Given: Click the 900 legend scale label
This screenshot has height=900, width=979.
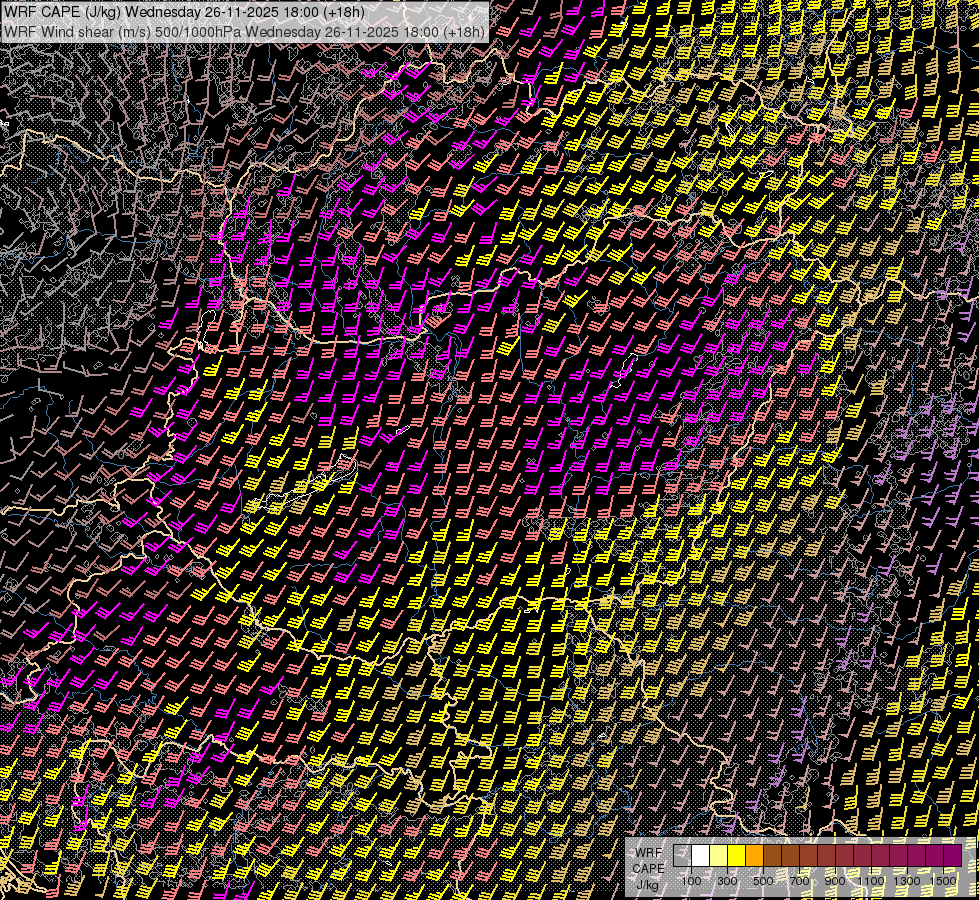Looking at the screenshot, I should [x=835, y=881].
